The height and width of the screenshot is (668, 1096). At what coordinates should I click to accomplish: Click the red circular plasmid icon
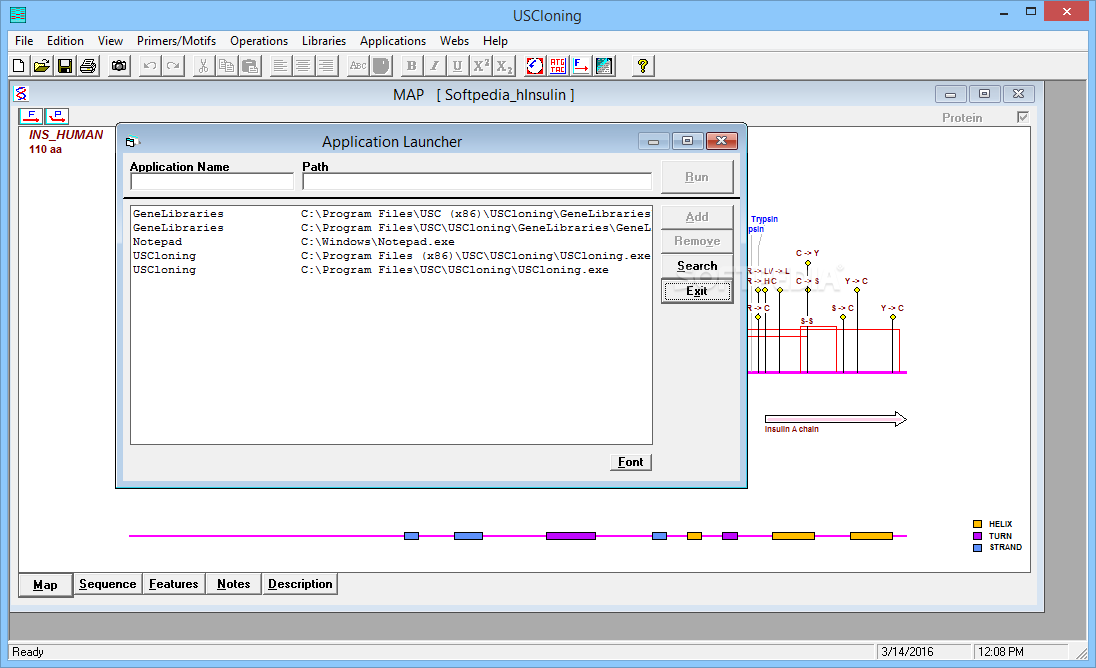click(535, 66)
